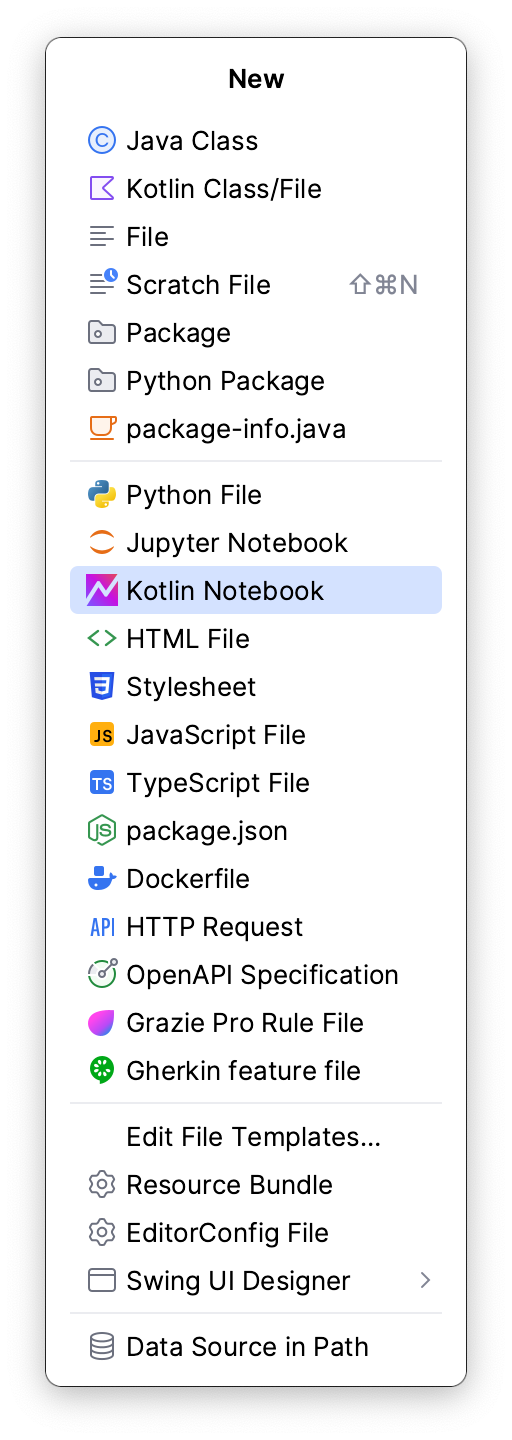Screen dimensions: 512x1440
Task: Choose the Dockerfile entry
Action: [256, 879]
